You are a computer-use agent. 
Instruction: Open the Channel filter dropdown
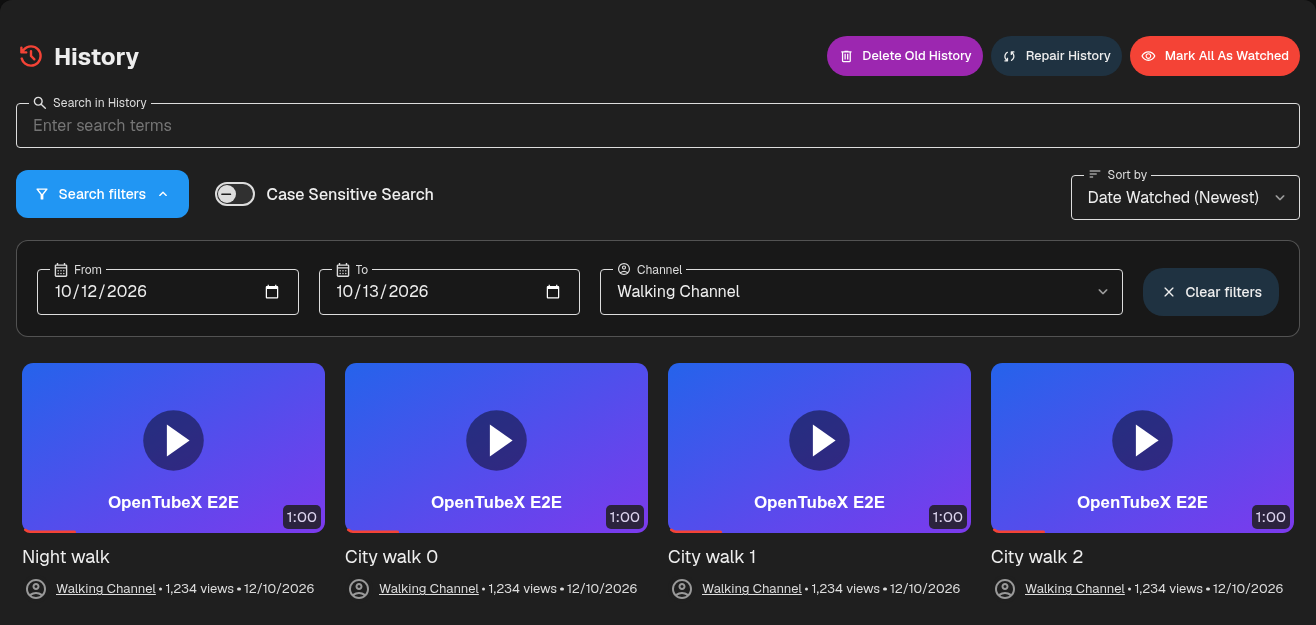click(x=861, y=292)
